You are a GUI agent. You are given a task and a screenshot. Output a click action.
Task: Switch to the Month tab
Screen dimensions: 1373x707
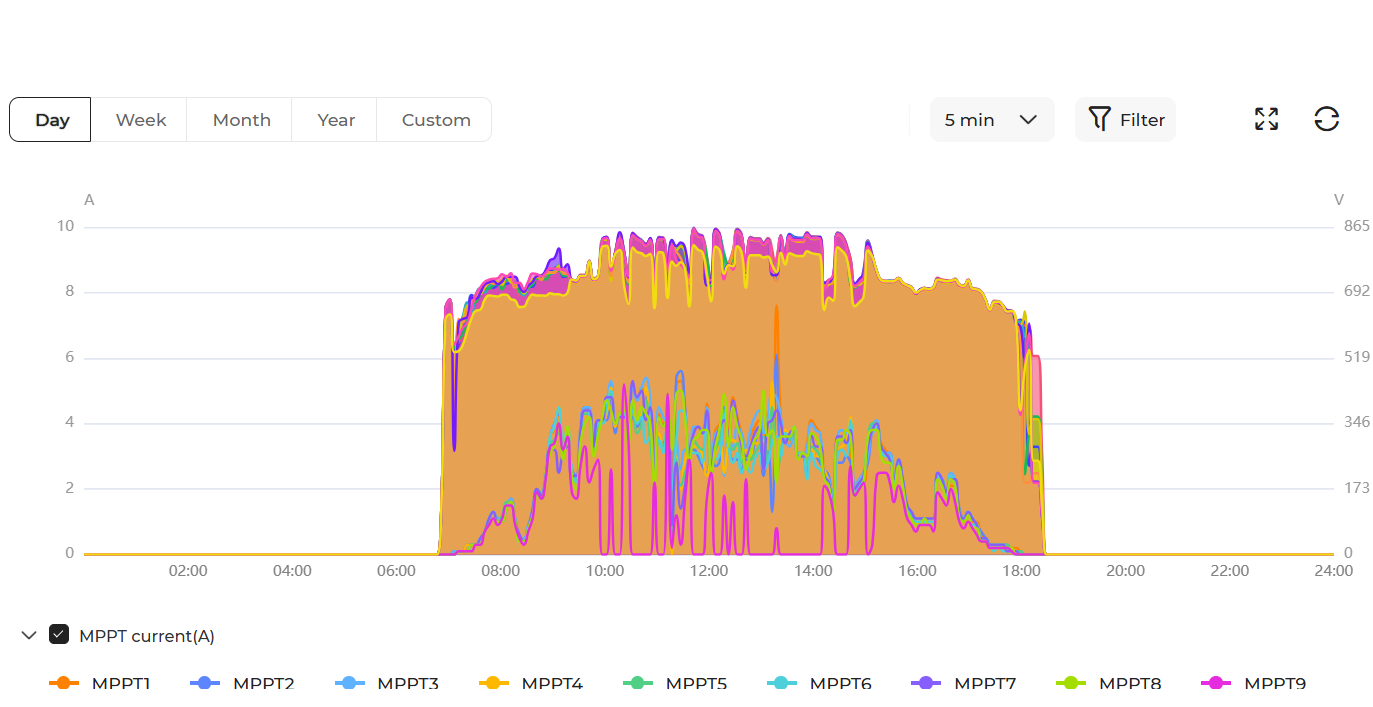click(x=240, y=119)
